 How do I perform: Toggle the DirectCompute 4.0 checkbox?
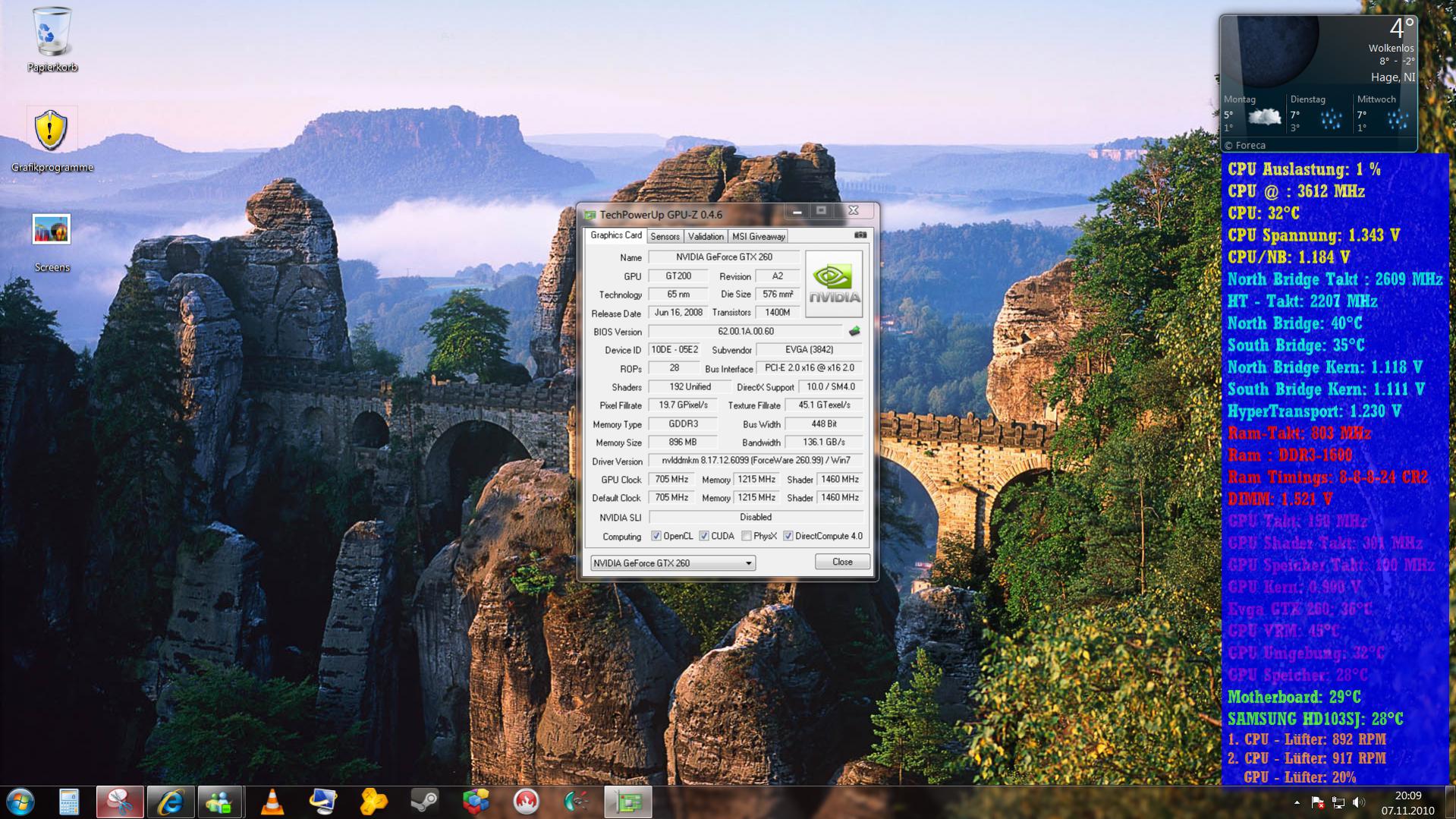tap(788, 536)
